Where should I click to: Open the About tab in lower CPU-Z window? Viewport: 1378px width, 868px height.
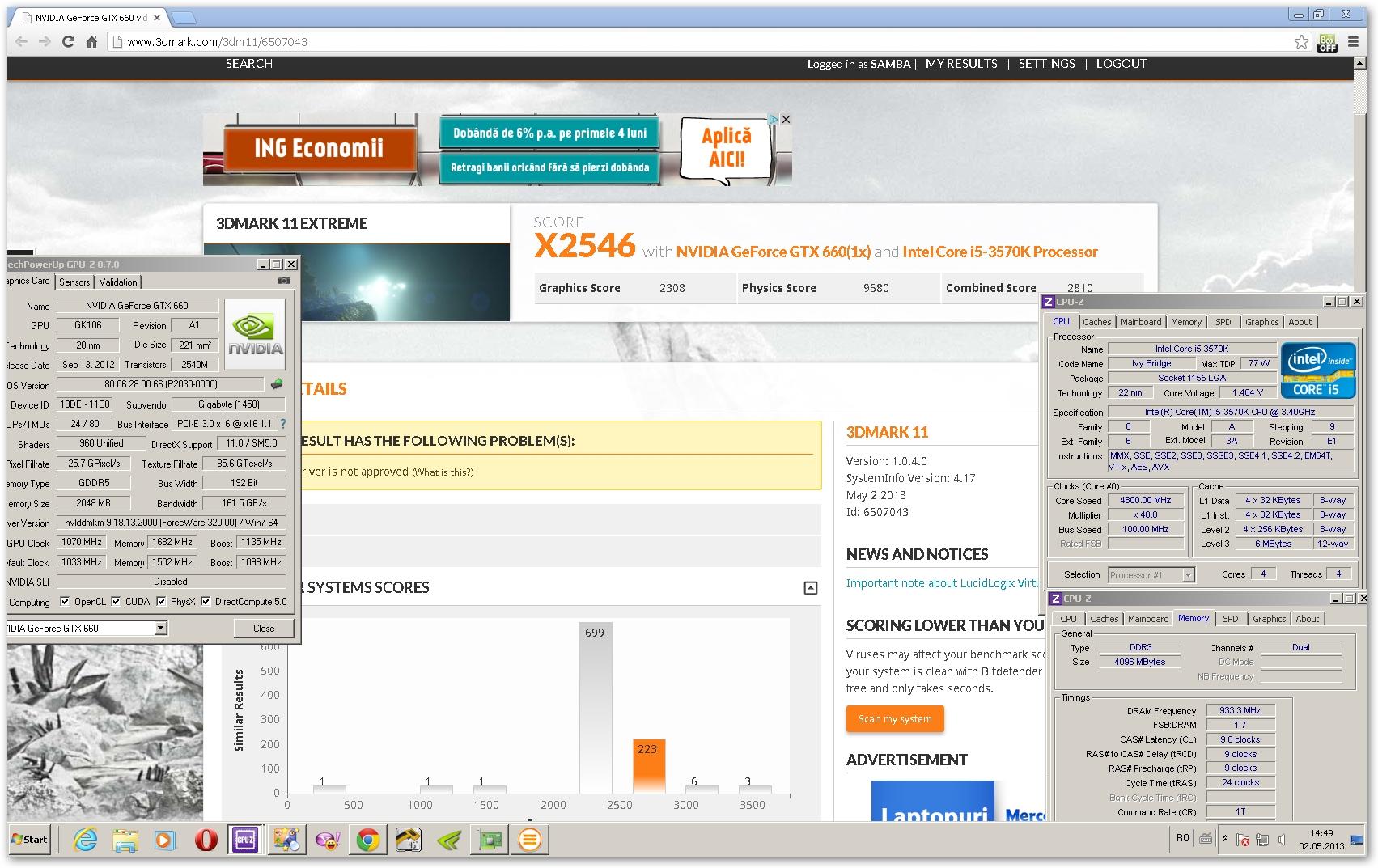click(x=1307, y=619)
